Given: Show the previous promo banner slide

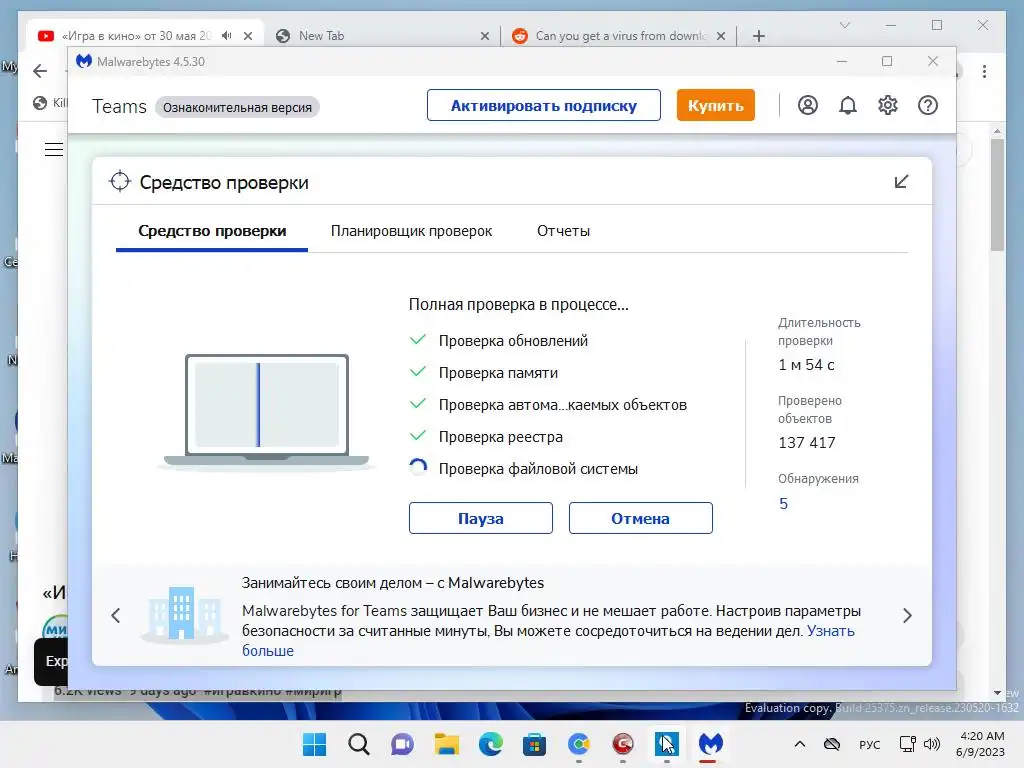Looking at the screenshot, I should point(116,615).
